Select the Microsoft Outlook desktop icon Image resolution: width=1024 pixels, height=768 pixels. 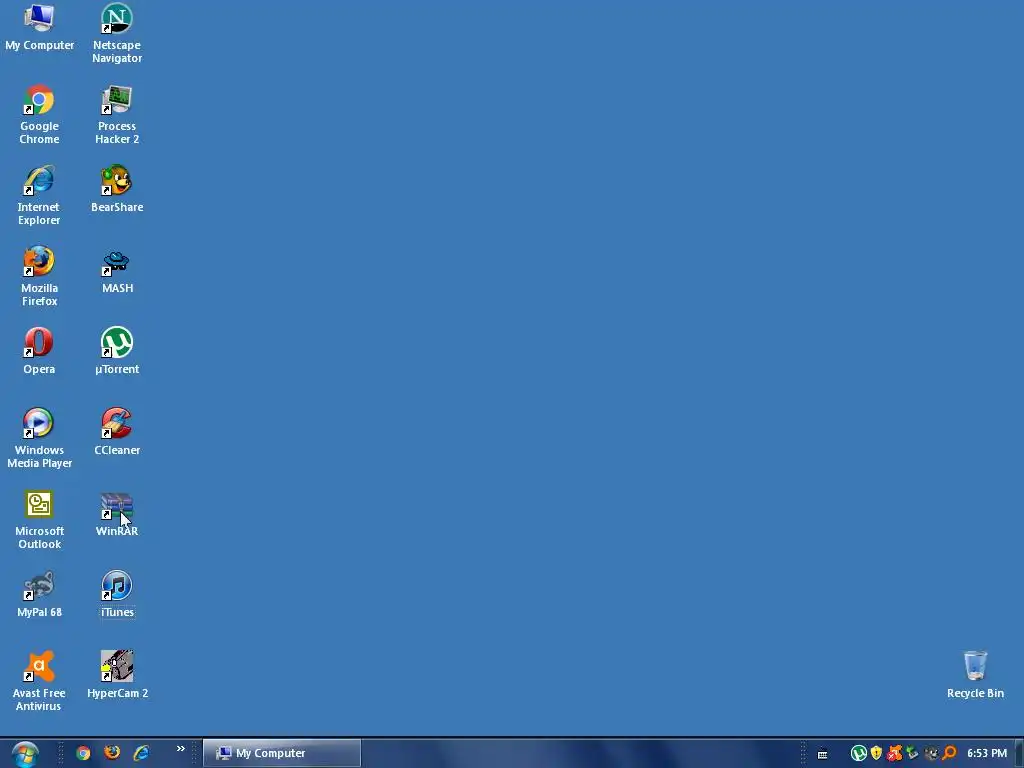[39, 519]
